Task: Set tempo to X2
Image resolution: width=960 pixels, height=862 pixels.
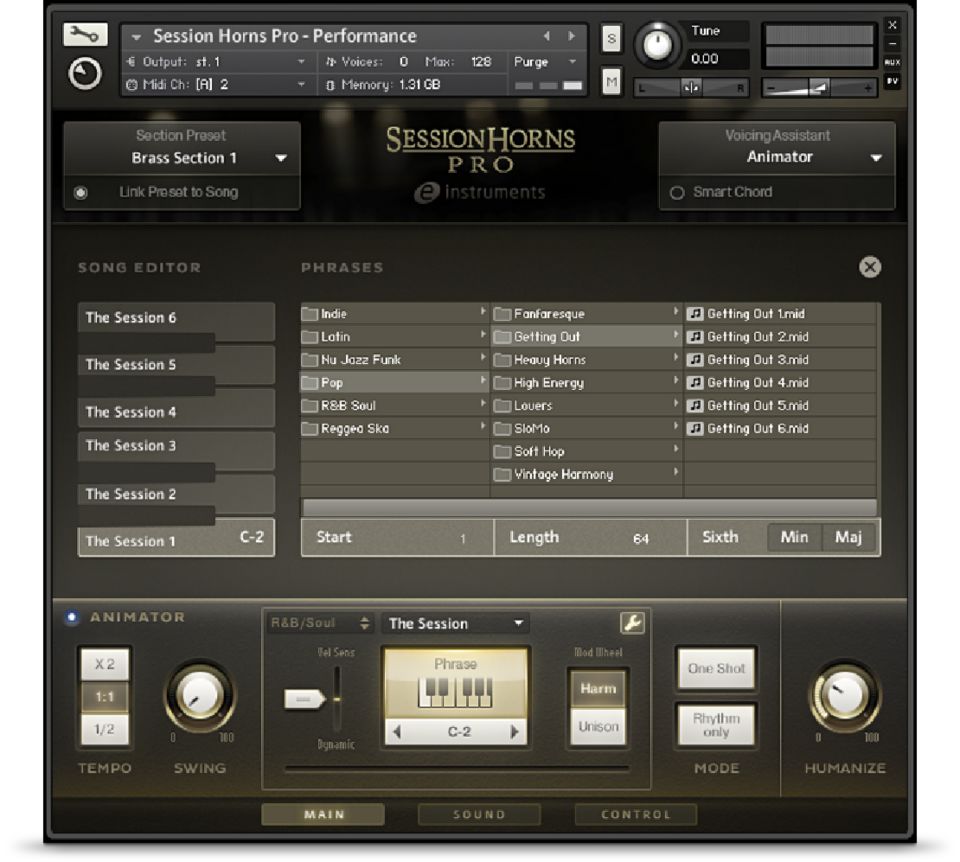Action: [104, 664]
